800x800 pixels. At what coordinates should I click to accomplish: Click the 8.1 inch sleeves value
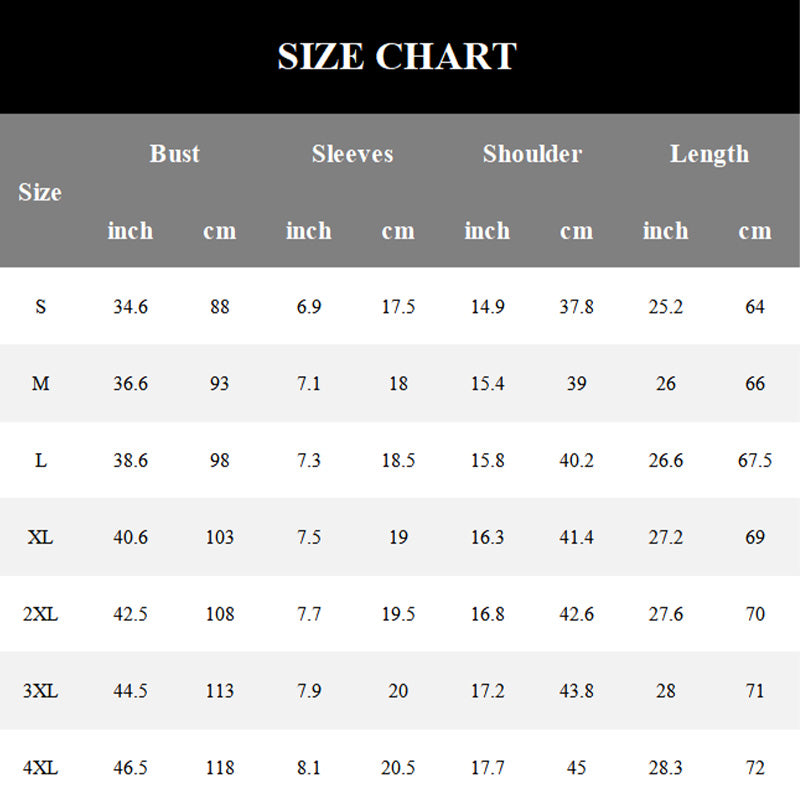309,768
